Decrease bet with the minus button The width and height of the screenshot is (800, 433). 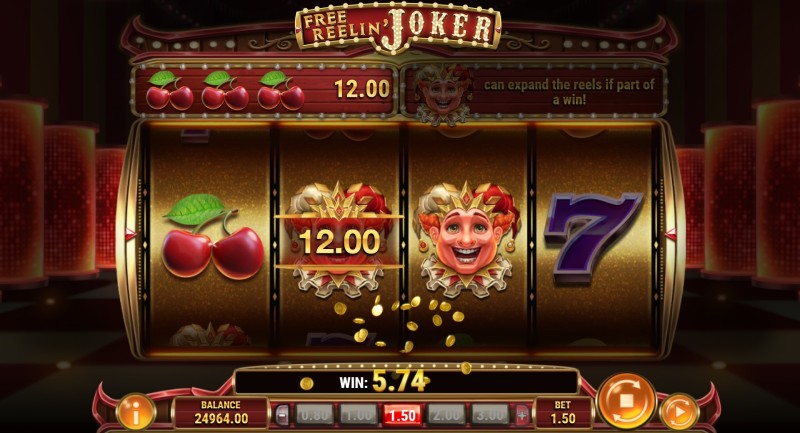tap(282, 415)
